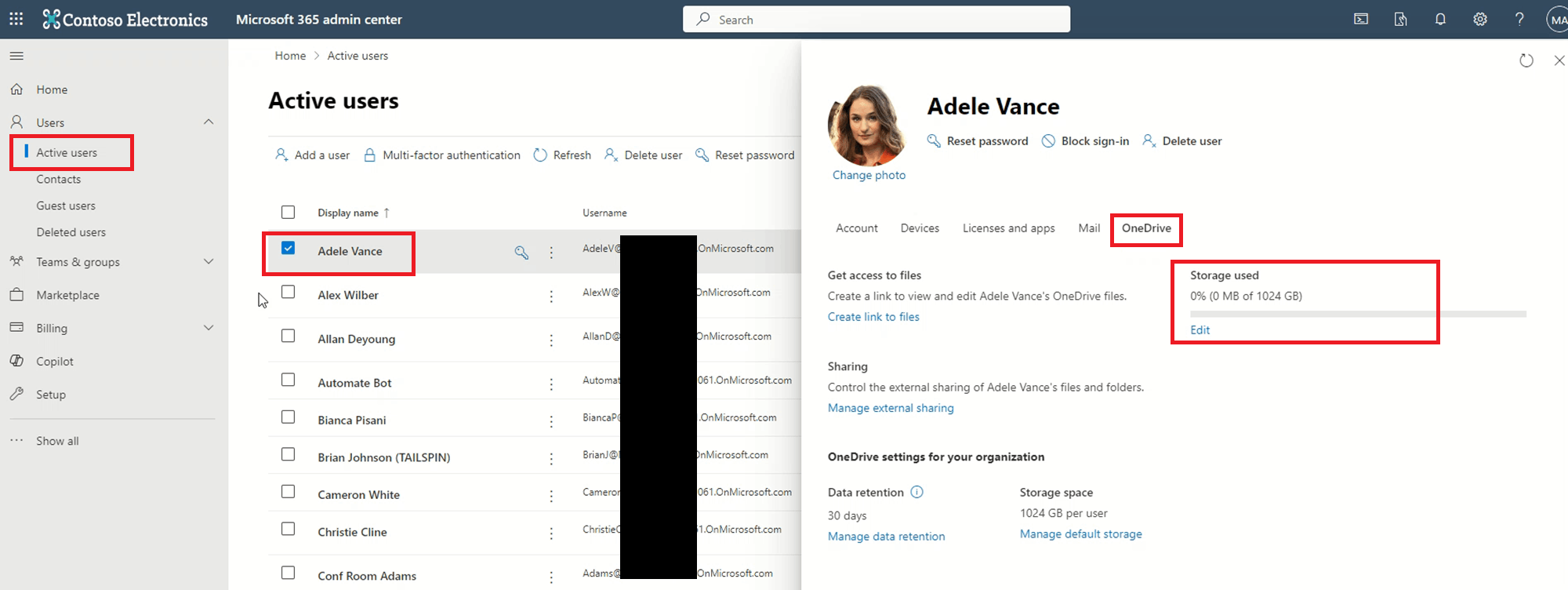The width and height of the screenshot is (1568, 590).
Task: Switch to the Mail tab
Action: tap(1089, 228)
